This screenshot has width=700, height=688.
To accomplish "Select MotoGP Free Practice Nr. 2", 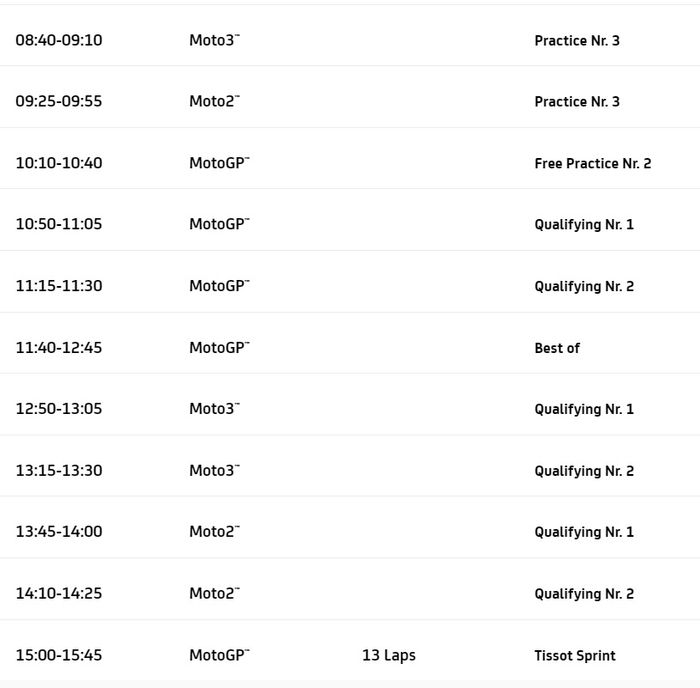I will tap(592, 164).
